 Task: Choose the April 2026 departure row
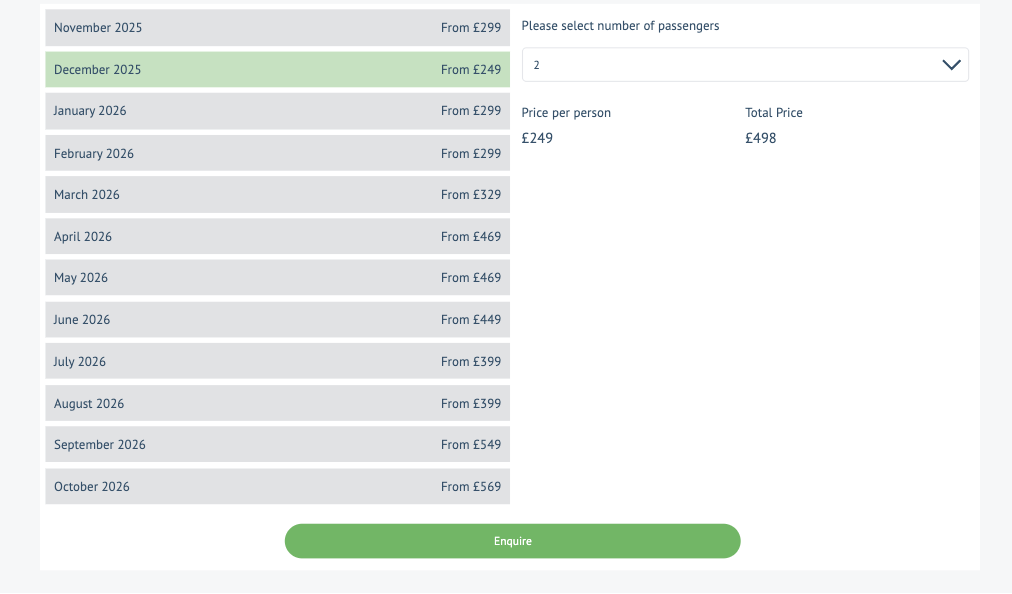coord(277,237)
